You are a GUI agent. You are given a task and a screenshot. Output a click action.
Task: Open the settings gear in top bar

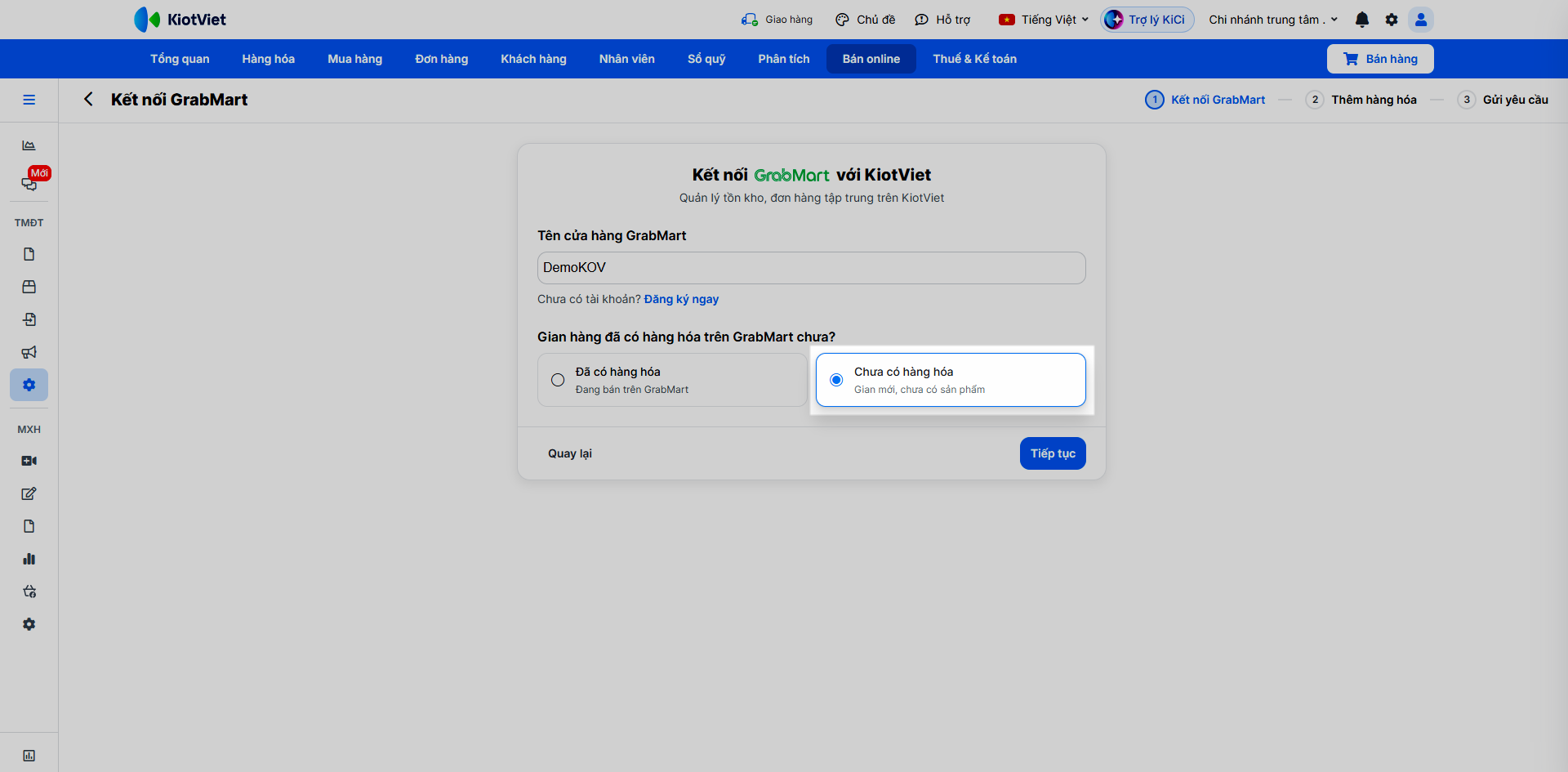(1392, 20)
